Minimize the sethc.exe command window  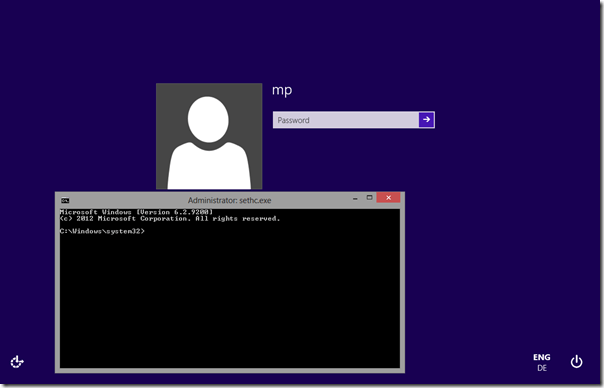pos(355,198)
